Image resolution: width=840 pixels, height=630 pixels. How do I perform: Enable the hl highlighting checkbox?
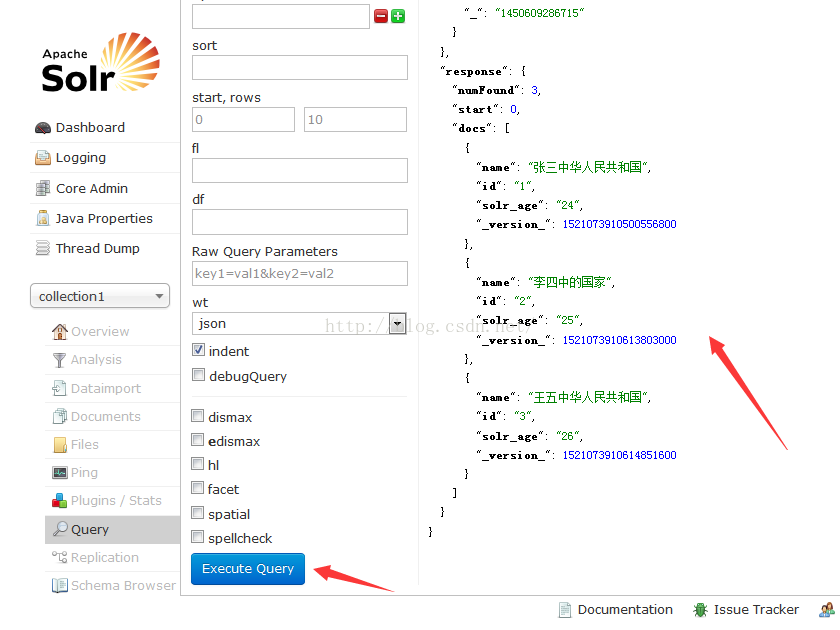point(198,464)
